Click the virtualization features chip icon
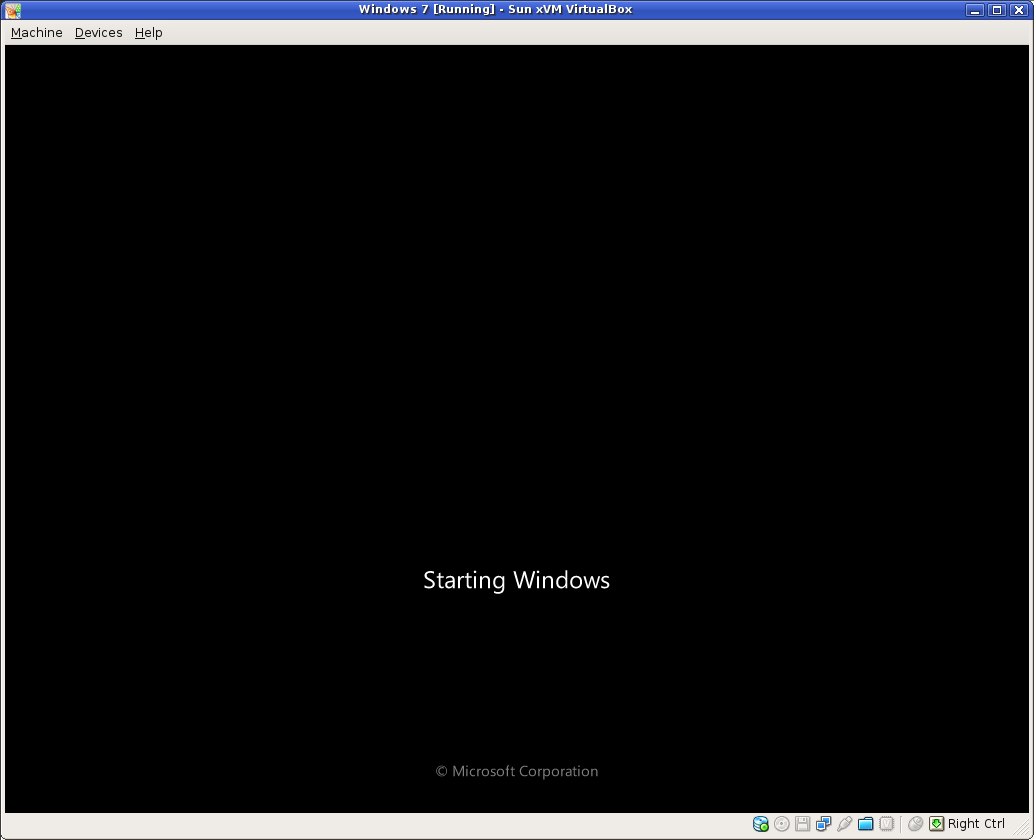This screenshot has height=840, width=1034. [887, 823]
